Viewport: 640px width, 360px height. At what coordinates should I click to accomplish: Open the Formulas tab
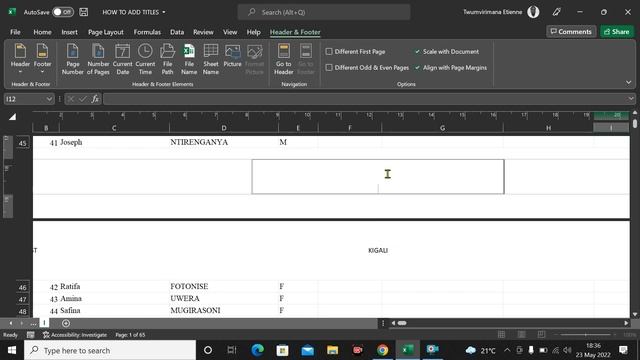[x=147, y=32]
